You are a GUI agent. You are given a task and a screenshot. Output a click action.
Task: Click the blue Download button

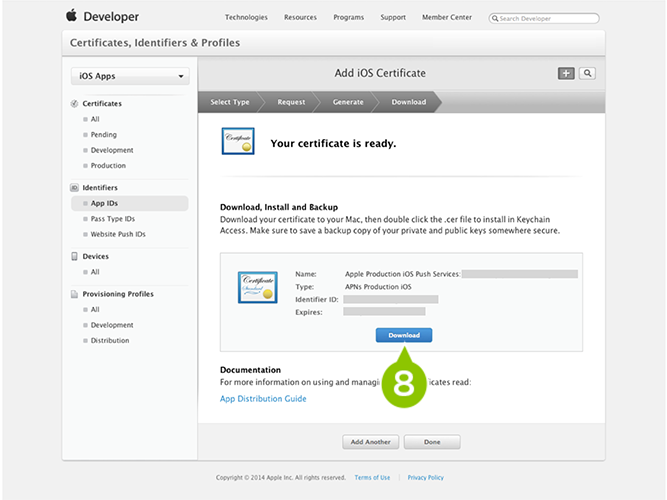[x=404, y=335]
